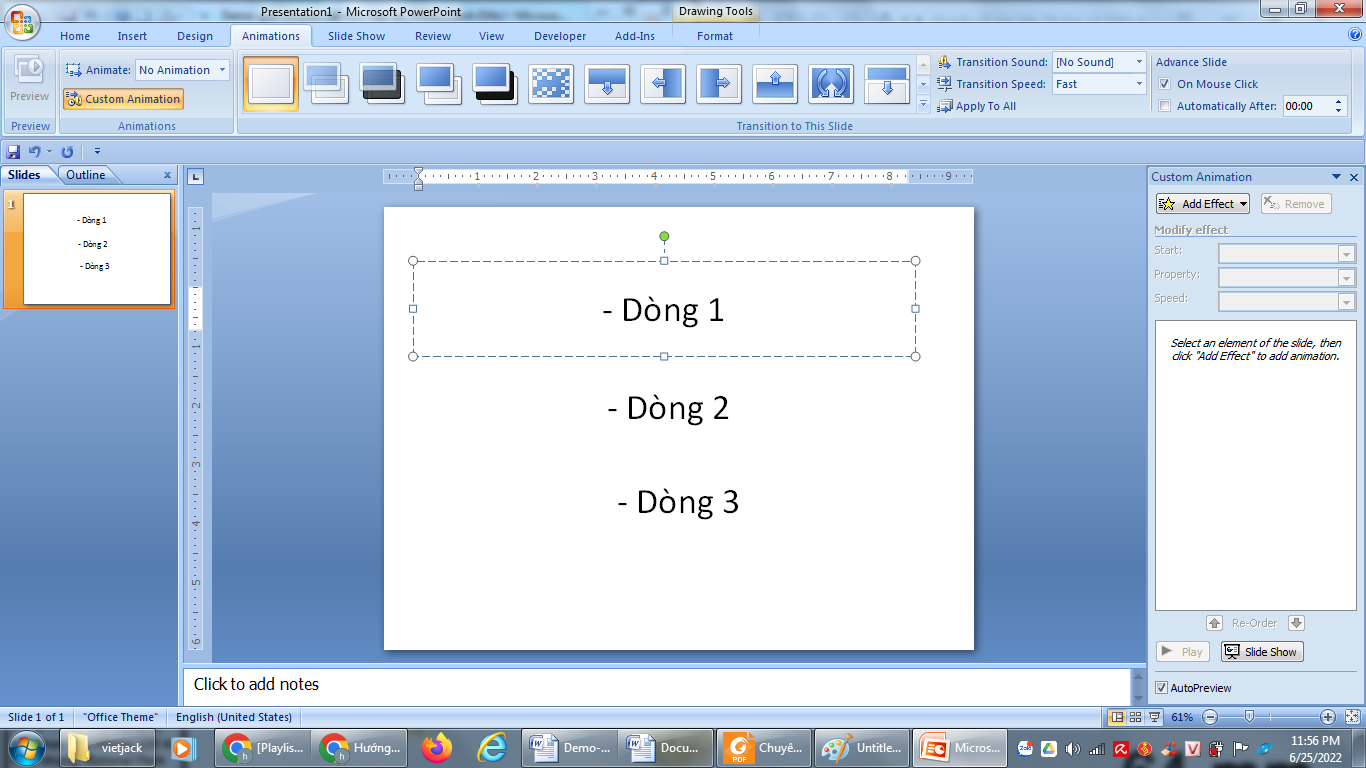Switch to the Home tab
Image resolution: width=1366 pixels, height=768 pixels.
point(75,36)
